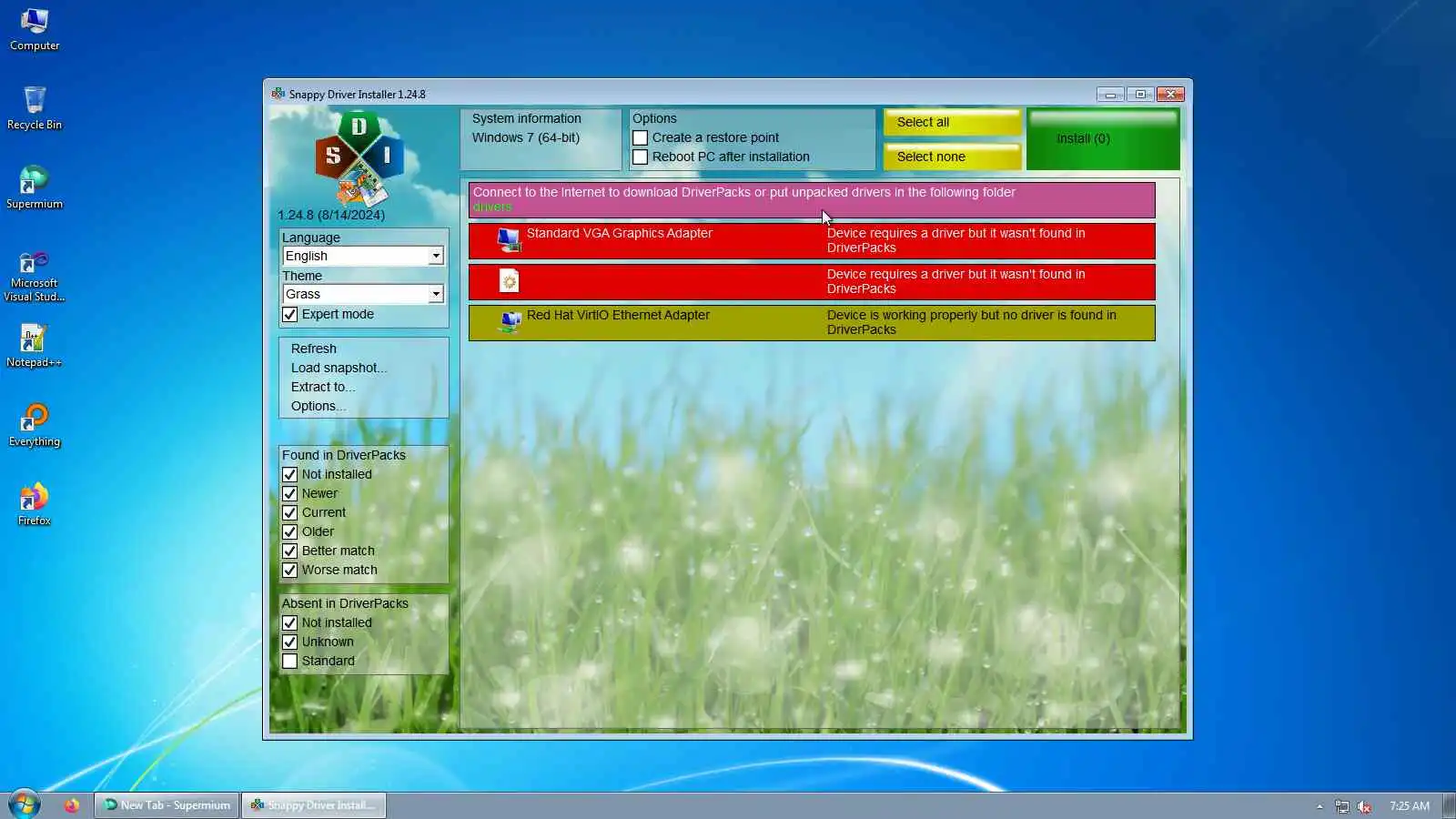Select the Everything desktop shortcut

(35, 425)
